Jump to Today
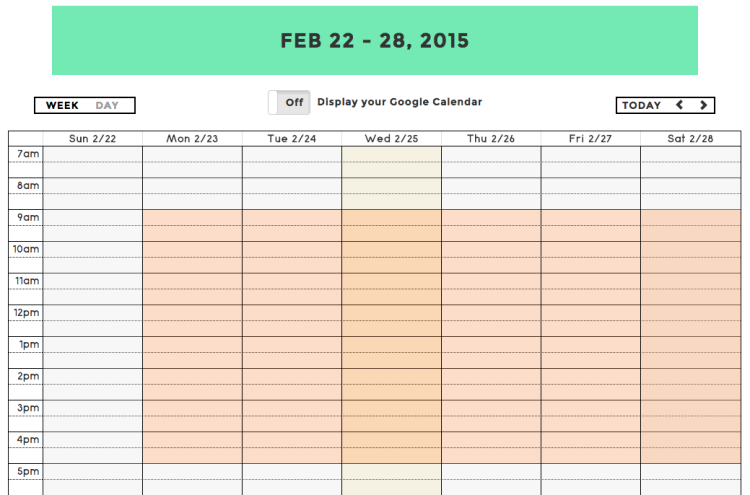750x495 pixels. tap(641, 105)
